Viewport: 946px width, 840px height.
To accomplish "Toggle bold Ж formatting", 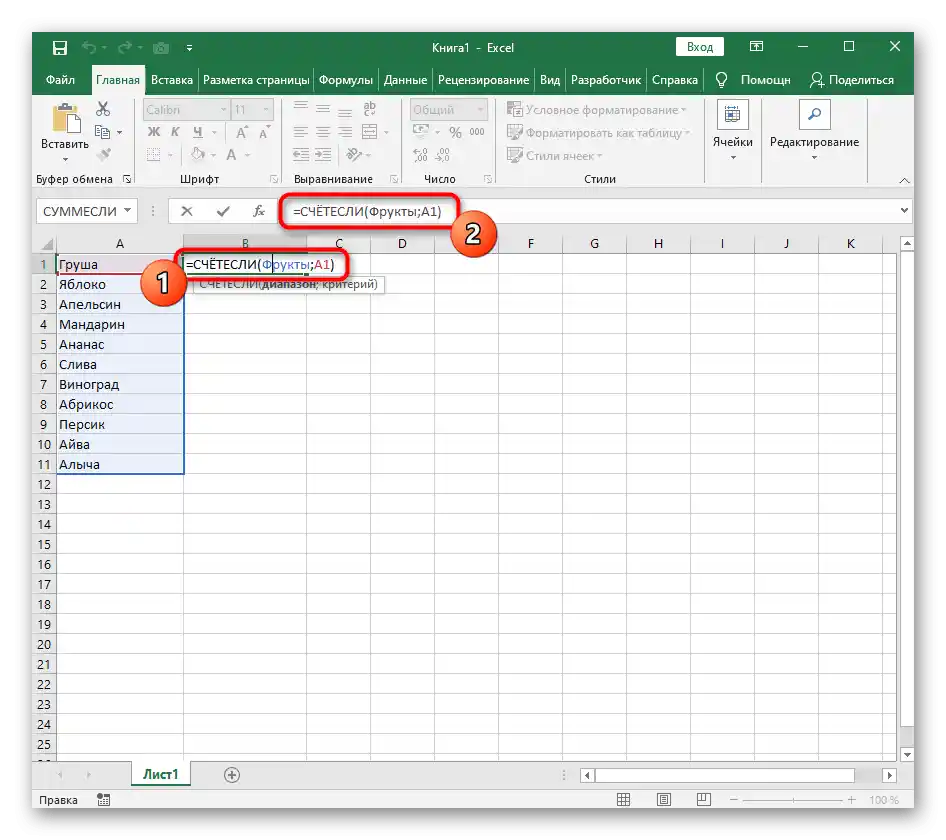I will pyautogui.click(x=154, y=132).
